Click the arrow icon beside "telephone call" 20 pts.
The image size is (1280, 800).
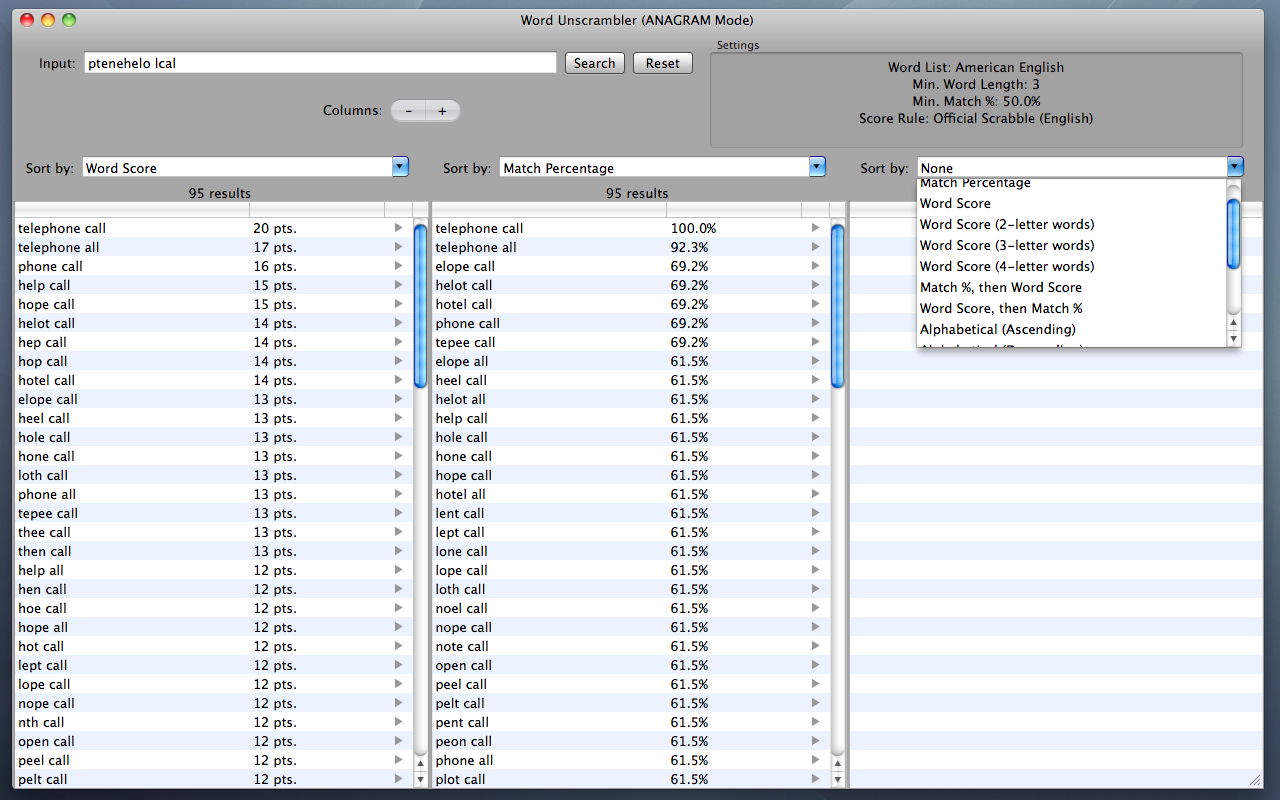[x=398, y=228]
